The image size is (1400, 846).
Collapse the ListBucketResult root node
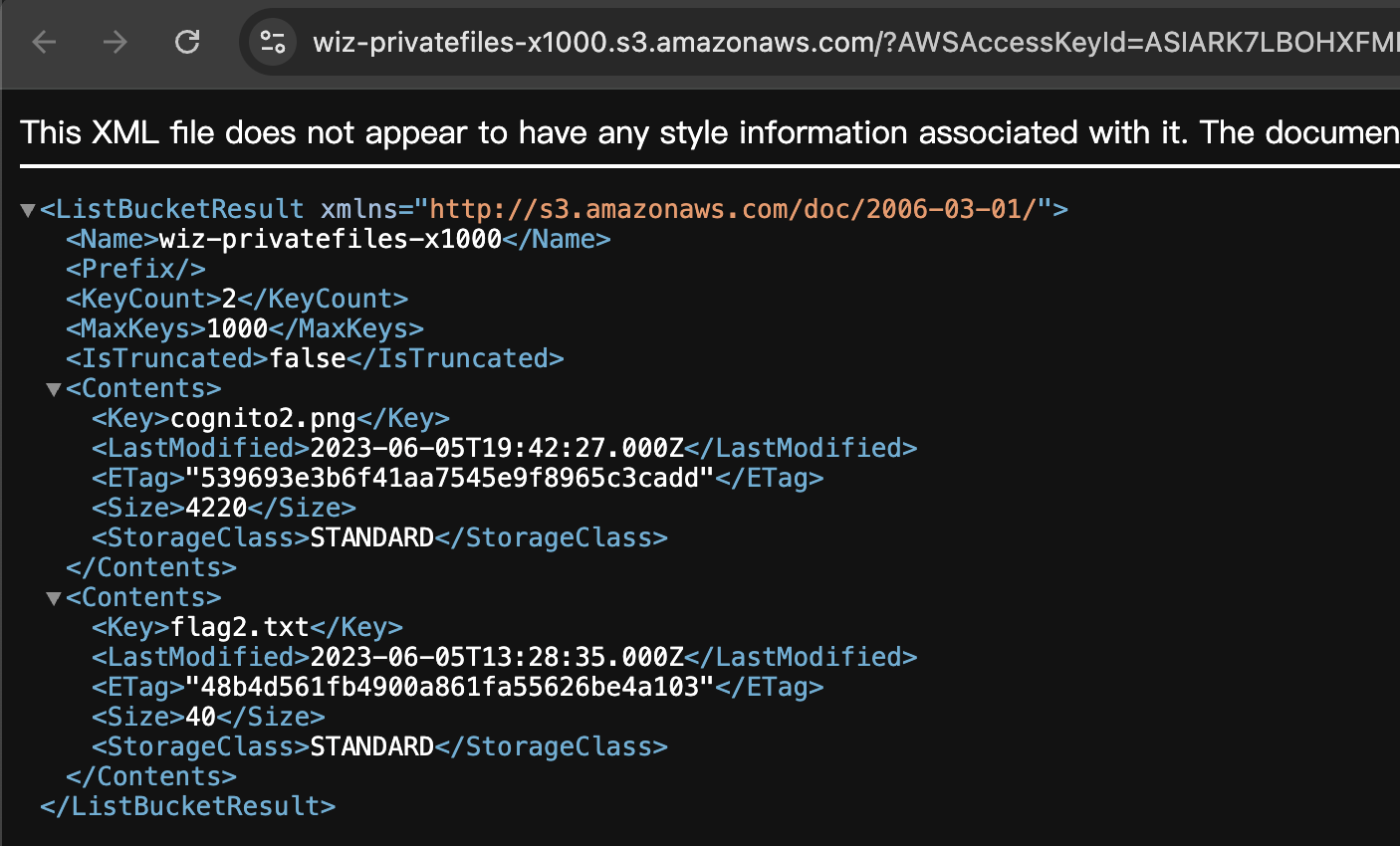28,210
